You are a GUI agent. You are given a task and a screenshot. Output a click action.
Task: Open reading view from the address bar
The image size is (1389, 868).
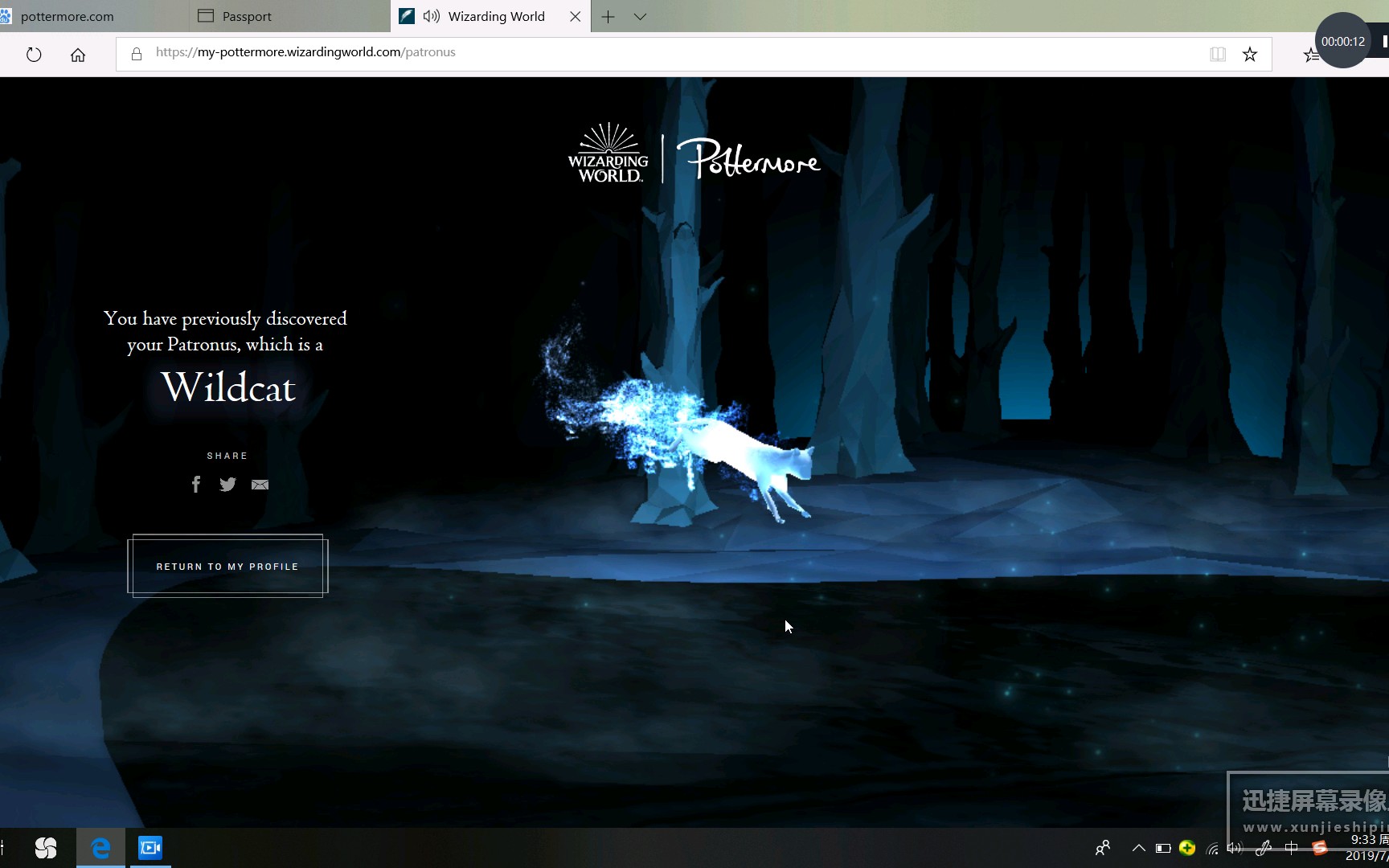[x=1217, y=54]
